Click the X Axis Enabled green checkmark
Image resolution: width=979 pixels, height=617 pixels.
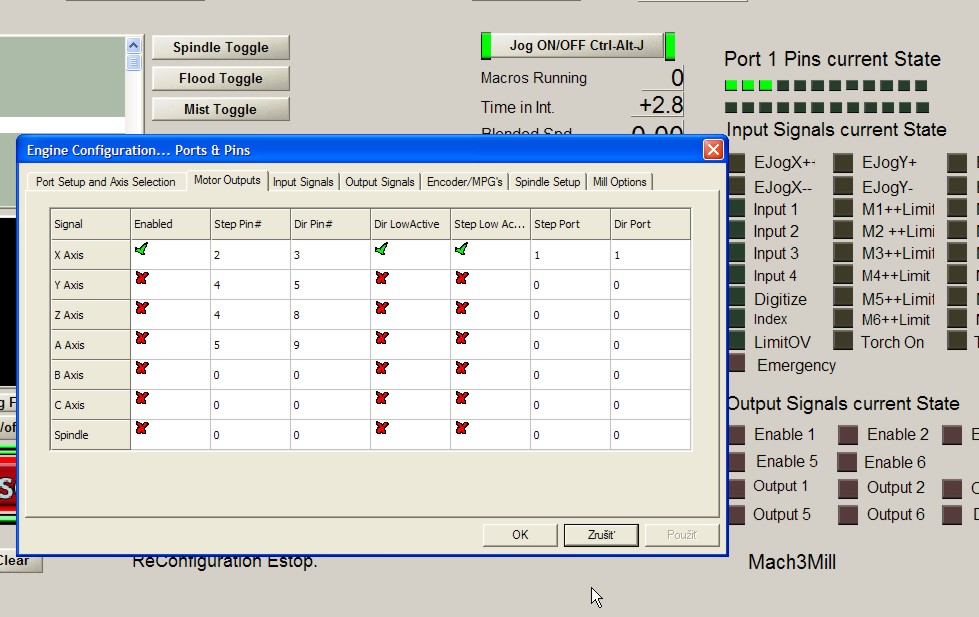pyautogui.click(x=142, y=249)
